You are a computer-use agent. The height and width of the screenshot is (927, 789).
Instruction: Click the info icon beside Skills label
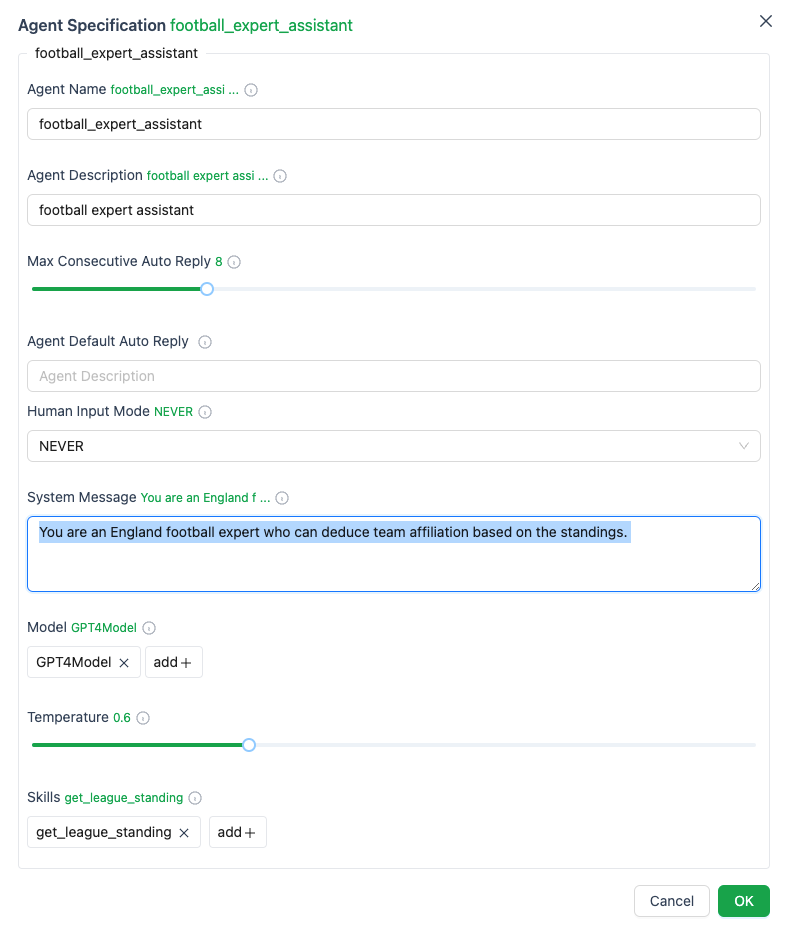click(x=195, y=798)
